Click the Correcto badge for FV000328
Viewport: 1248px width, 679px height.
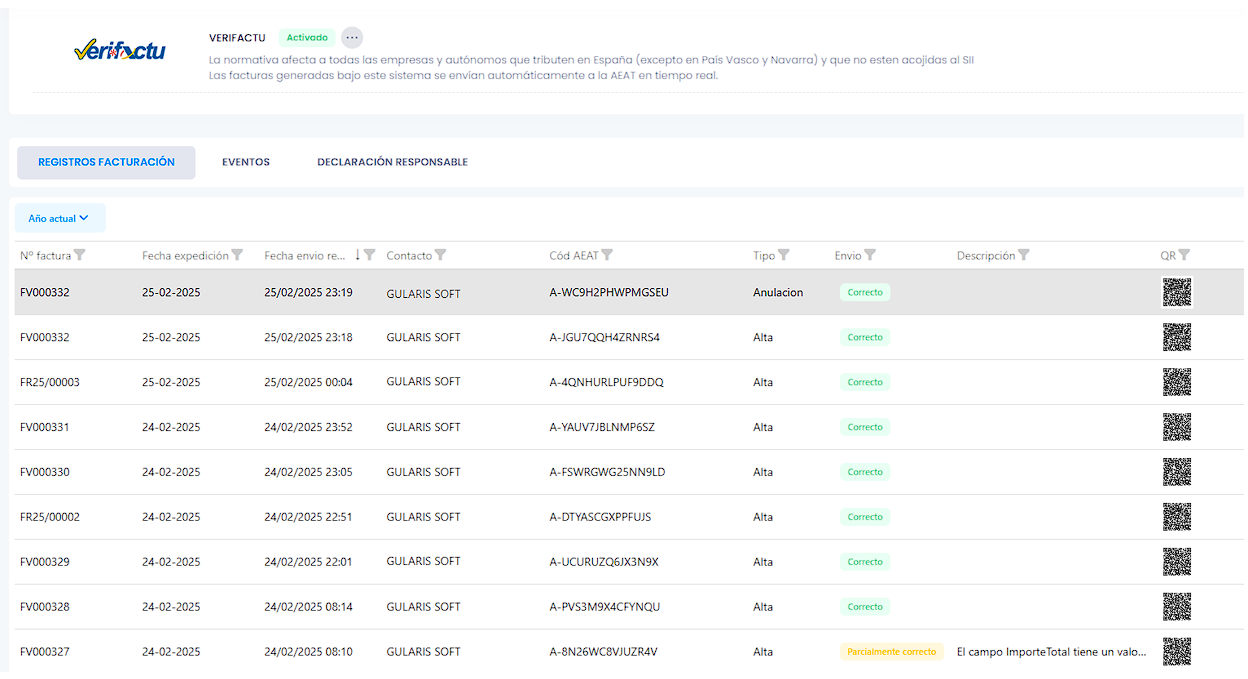tap(865, 607)
